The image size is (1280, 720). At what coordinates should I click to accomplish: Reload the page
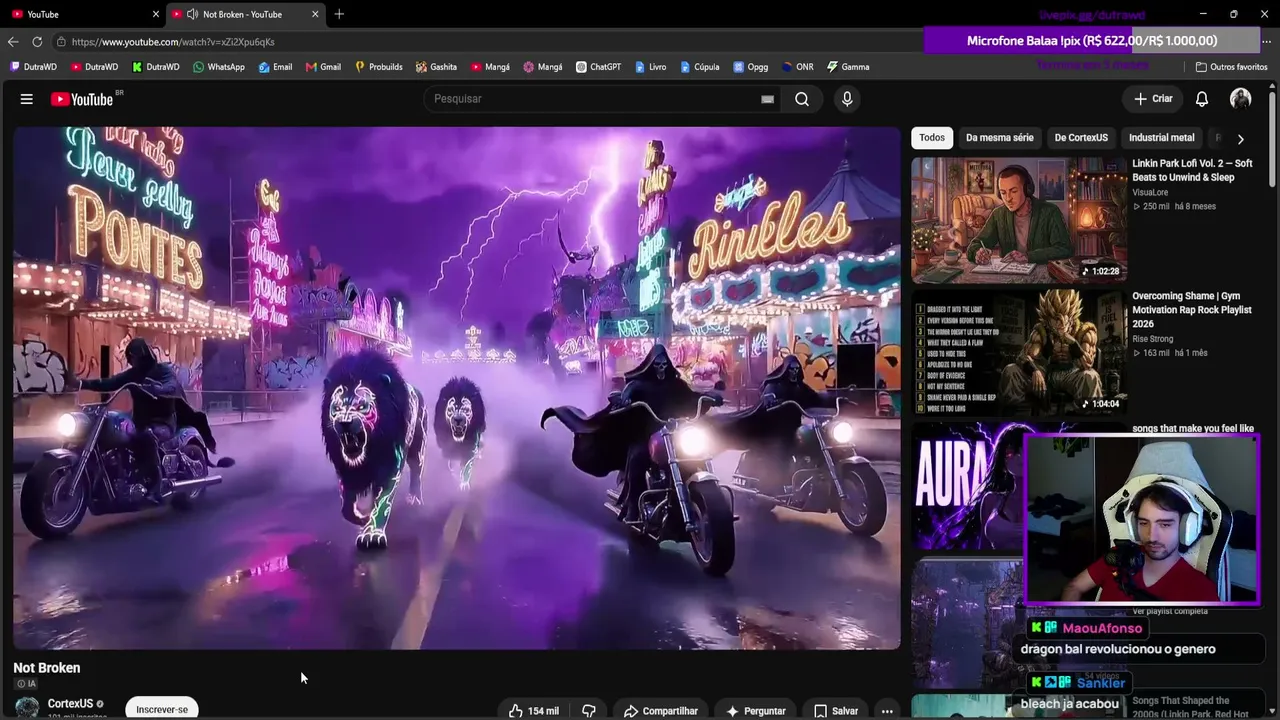point(37,42)
